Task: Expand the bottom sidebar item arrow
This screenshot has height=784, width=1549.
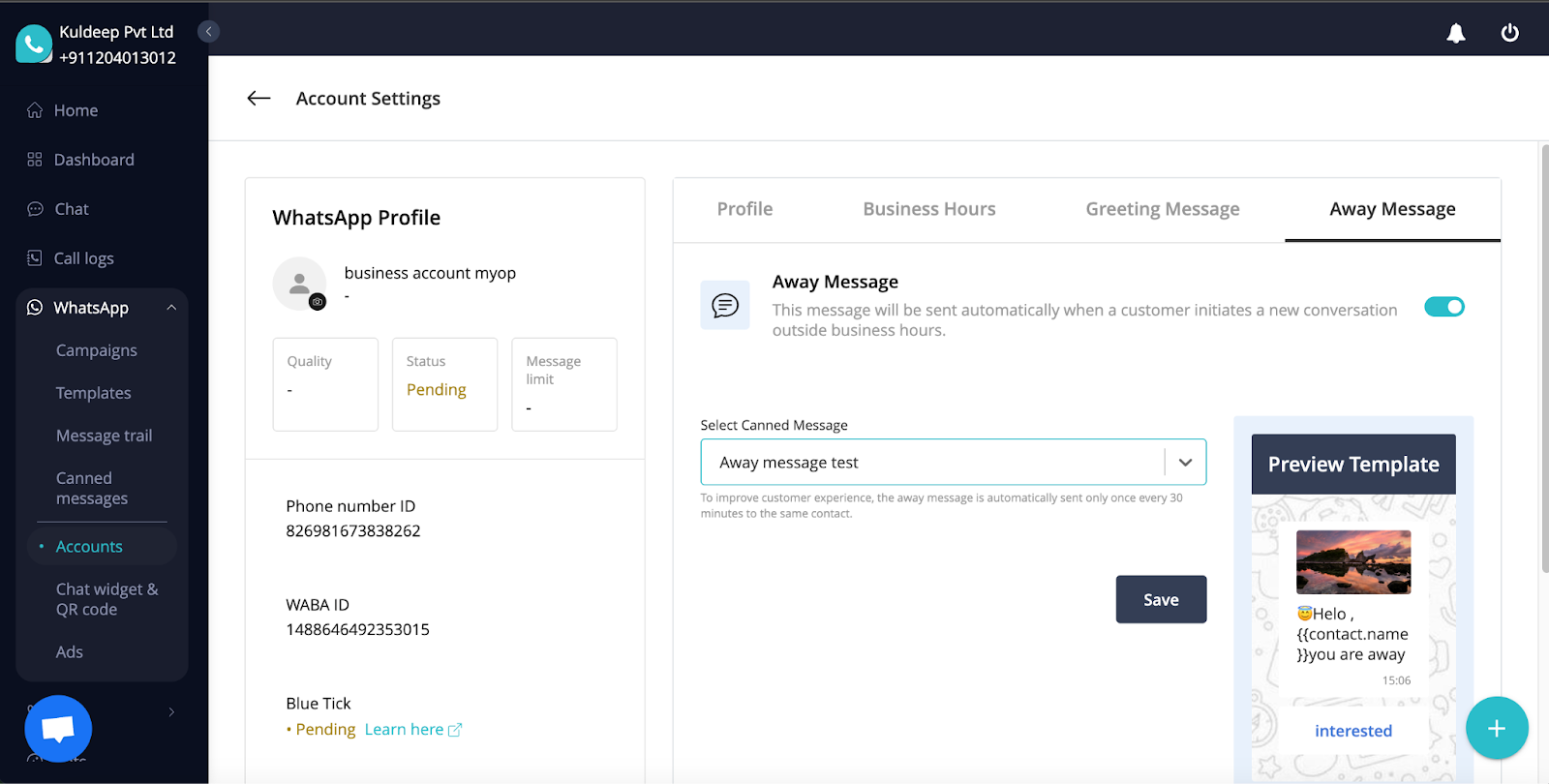Action: pos(171,712)
